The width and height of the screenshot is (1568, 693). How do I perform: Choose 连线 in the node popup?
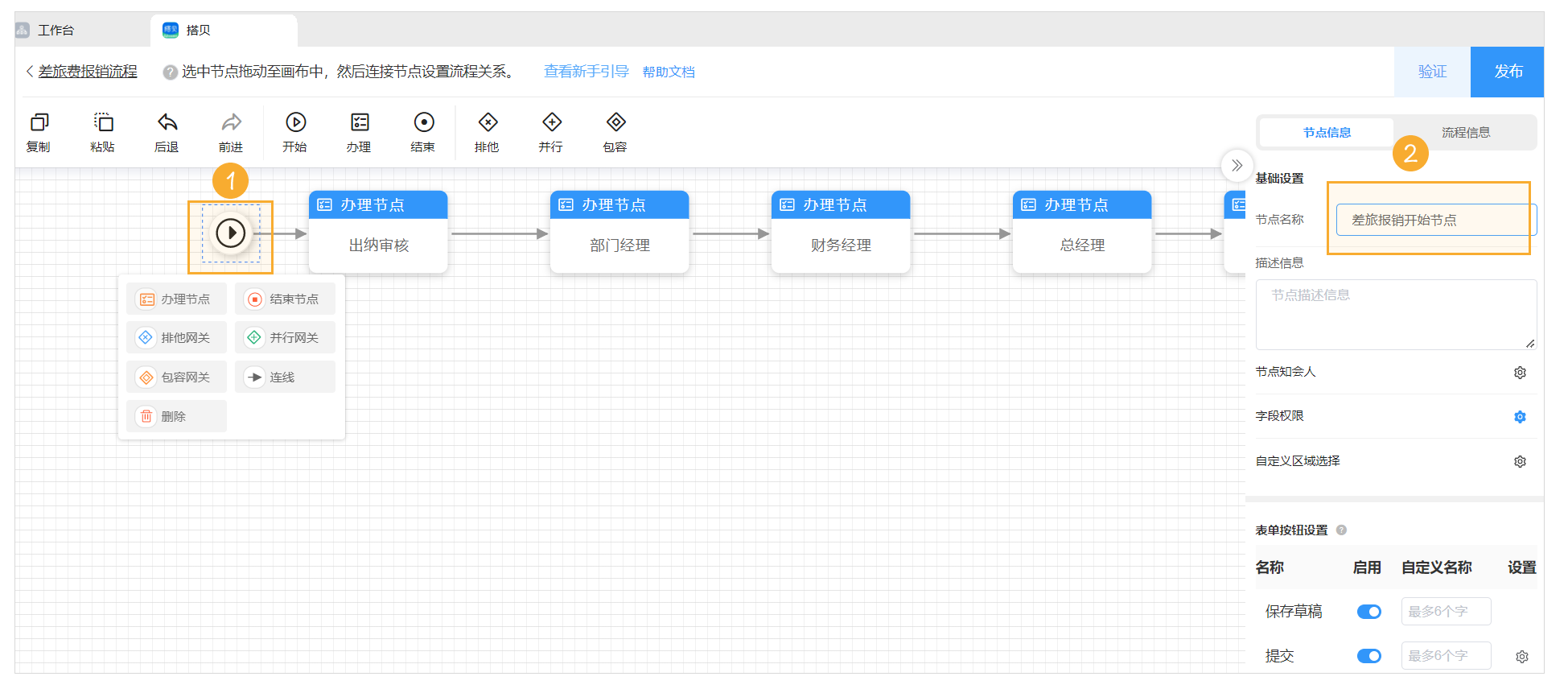coord(285,377)
